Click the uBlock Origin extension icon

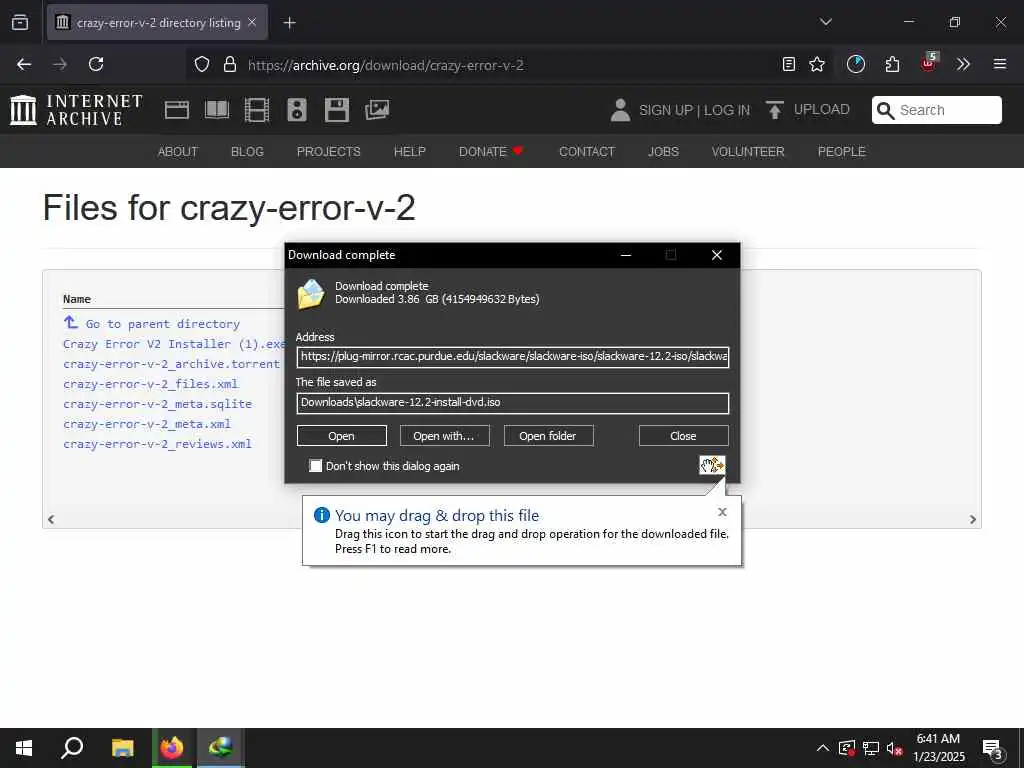929,63
